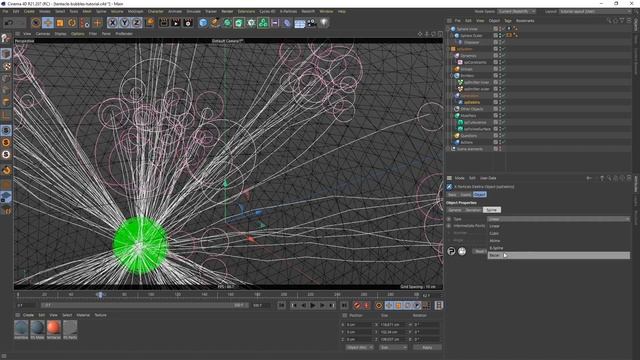Select Scene elements row in Object Manager

coord(469,149)
